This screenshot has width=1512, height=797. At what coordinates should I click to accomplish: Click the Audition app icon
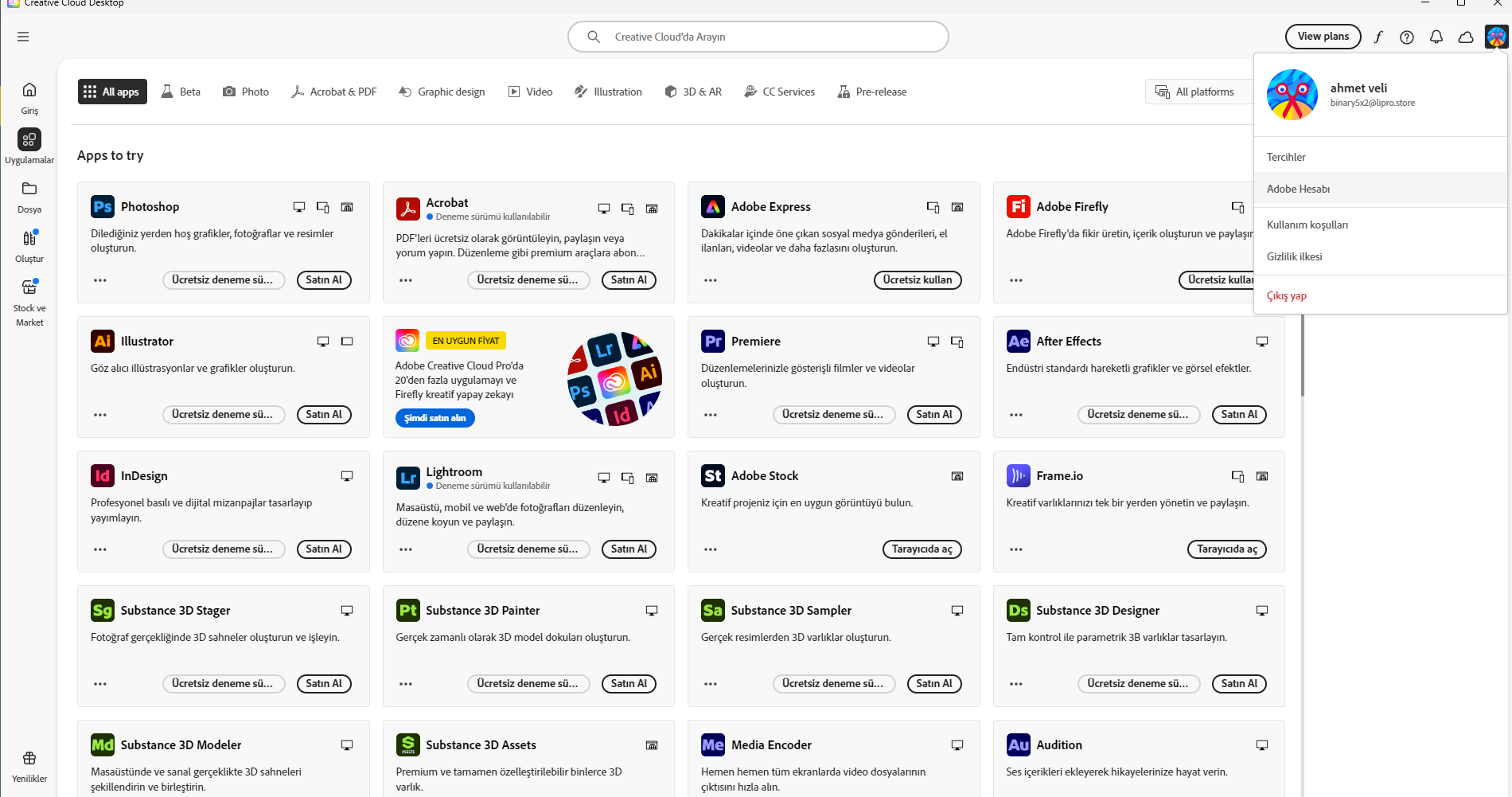pos(1018,745)
